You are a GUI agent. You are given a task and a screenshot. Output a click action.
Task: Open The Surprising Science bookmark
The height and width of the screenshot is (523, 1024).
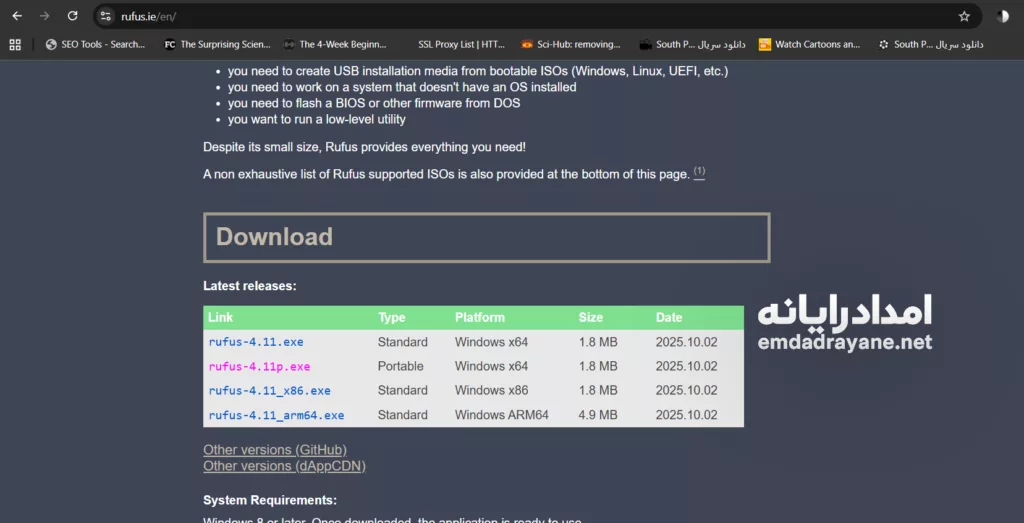click(217, 44)
